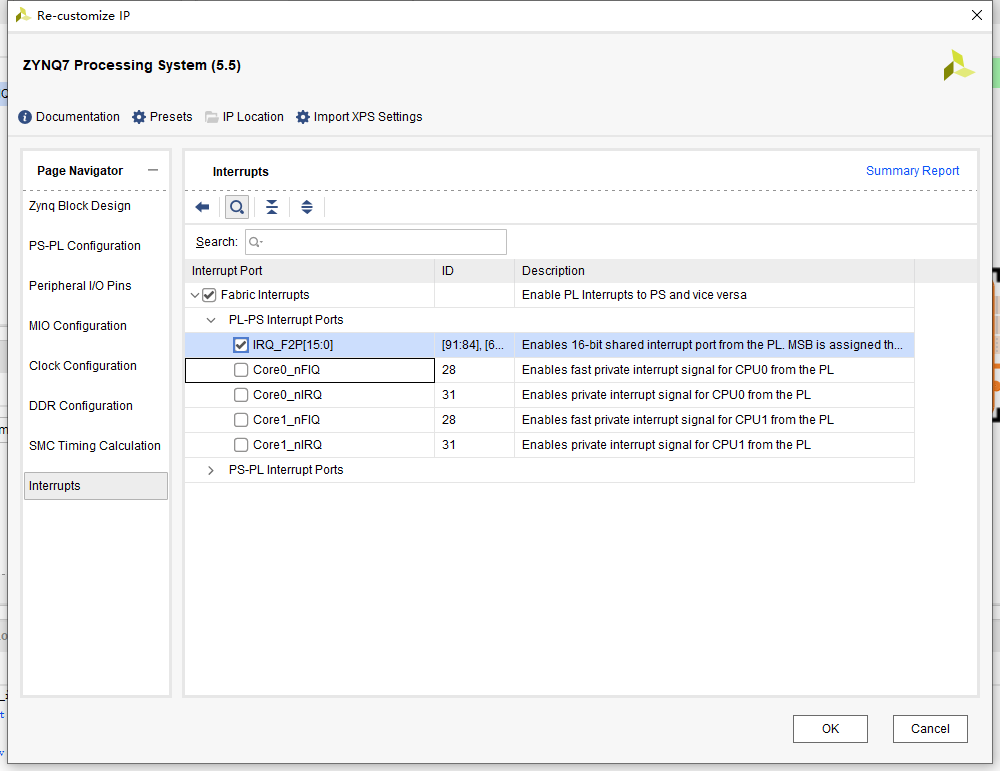Click the Import XPS Settings gear icon
This screenshot has width=1000, height=771.
point(303,117)
